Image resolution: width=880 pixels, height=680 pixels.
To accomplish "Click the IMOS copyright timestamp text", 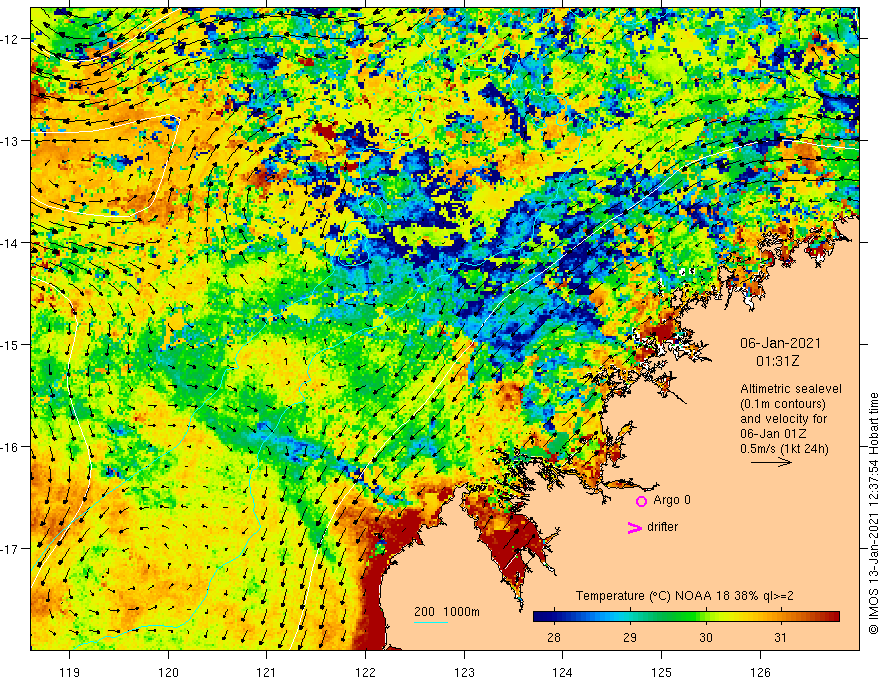I will click(873, 513).
